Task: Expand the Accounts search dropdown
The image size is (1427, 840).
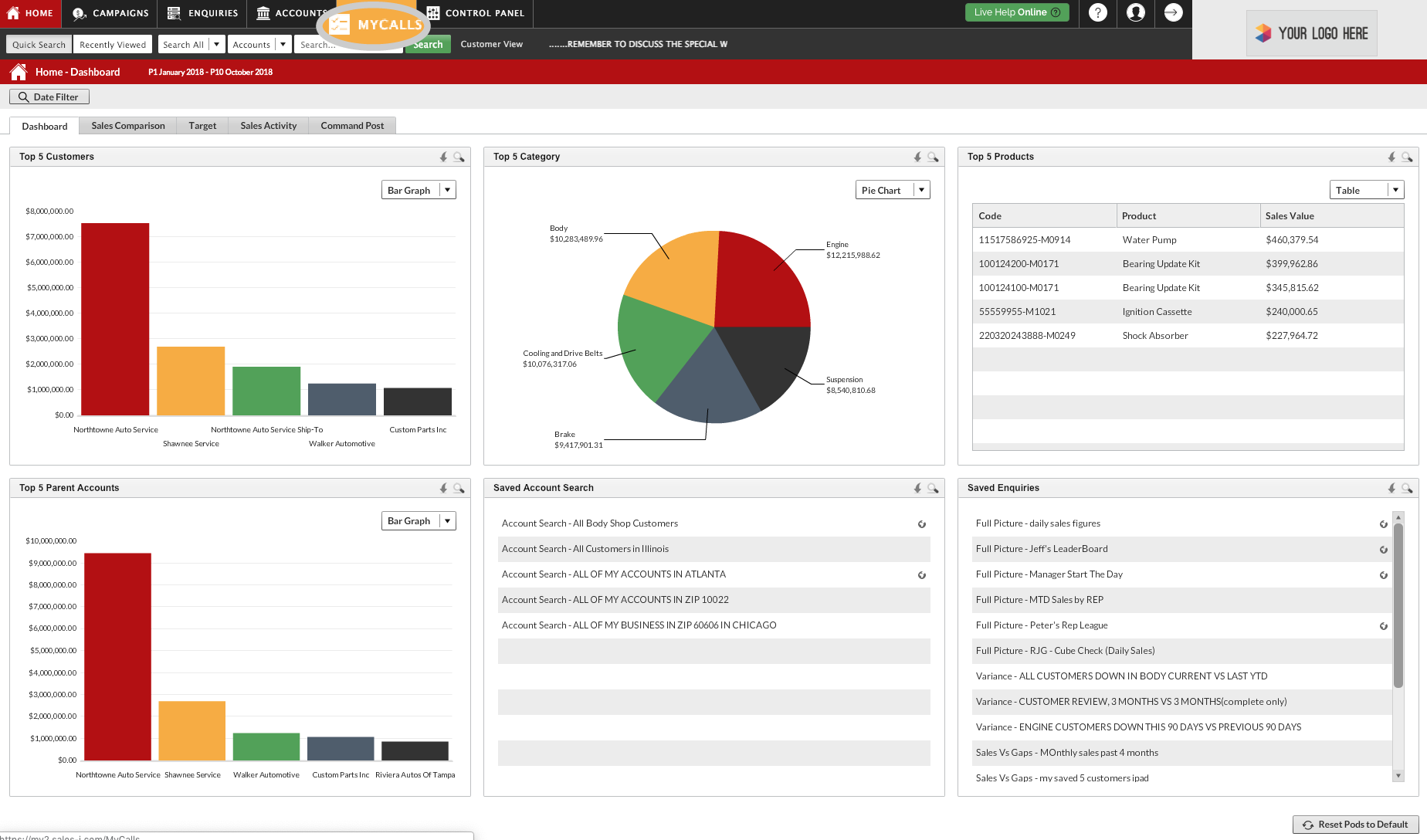Action: click(x=283, y=44)
